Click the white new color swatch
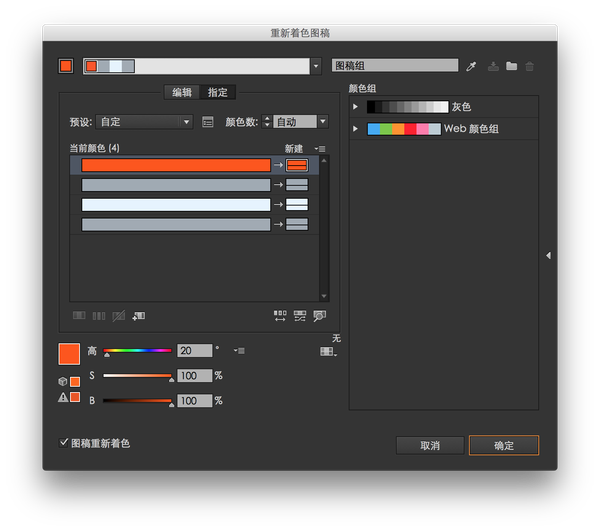600x531 pixels. [297, 204]
